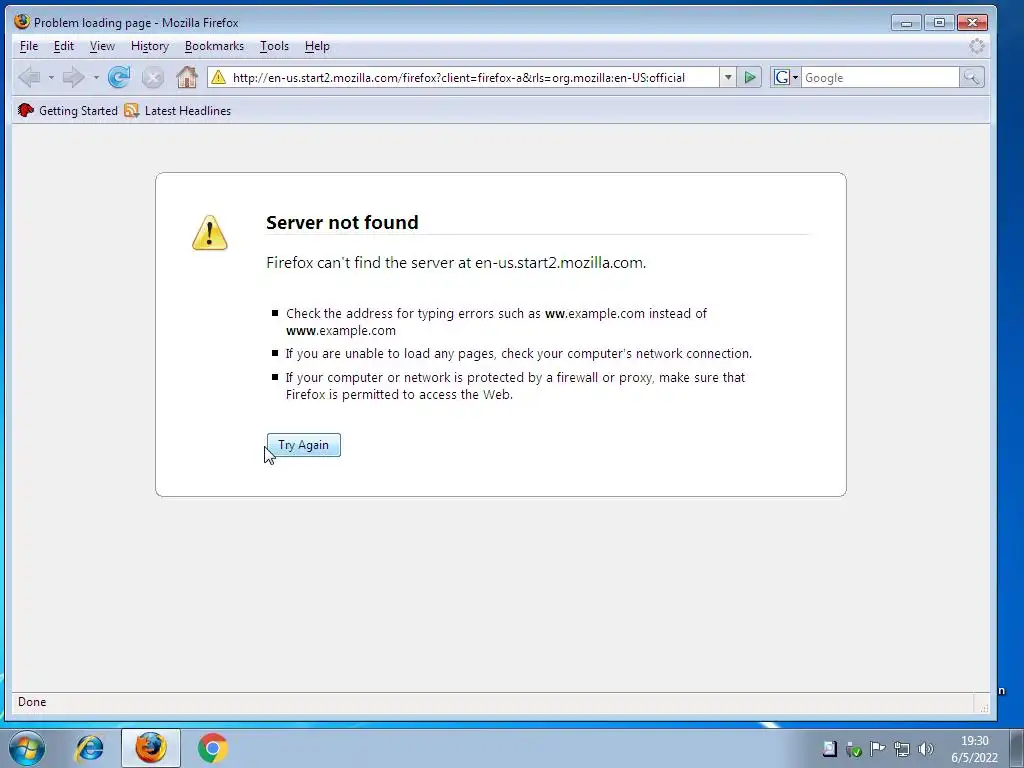Click the search magnifier icon

coord(972,78)
